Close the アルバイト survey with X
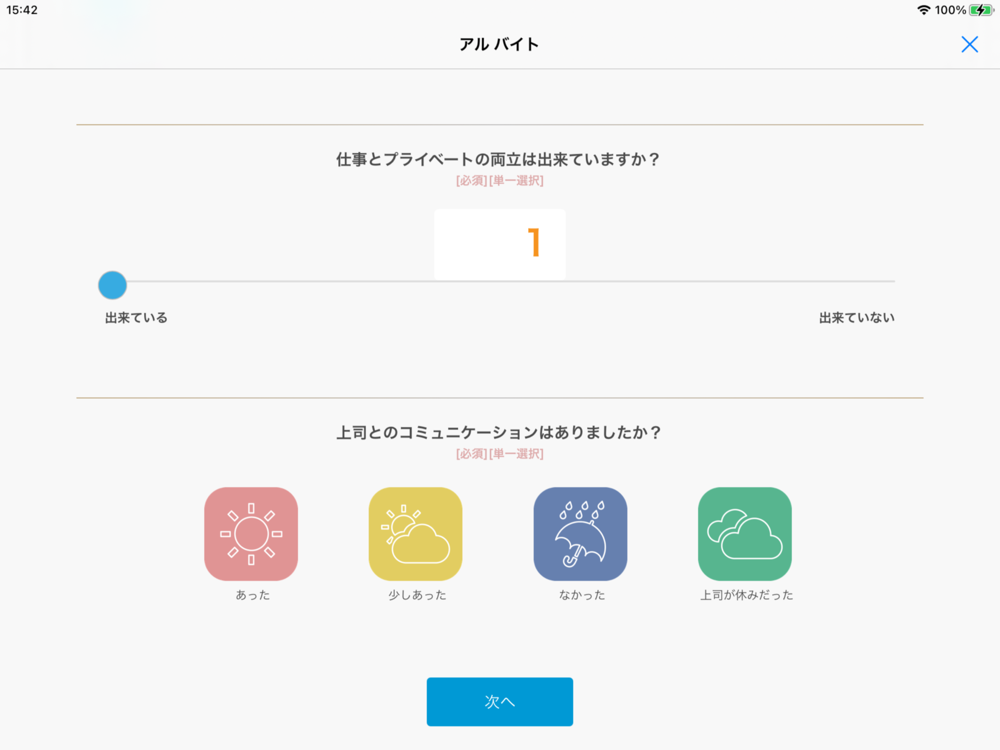 (969, 44)
